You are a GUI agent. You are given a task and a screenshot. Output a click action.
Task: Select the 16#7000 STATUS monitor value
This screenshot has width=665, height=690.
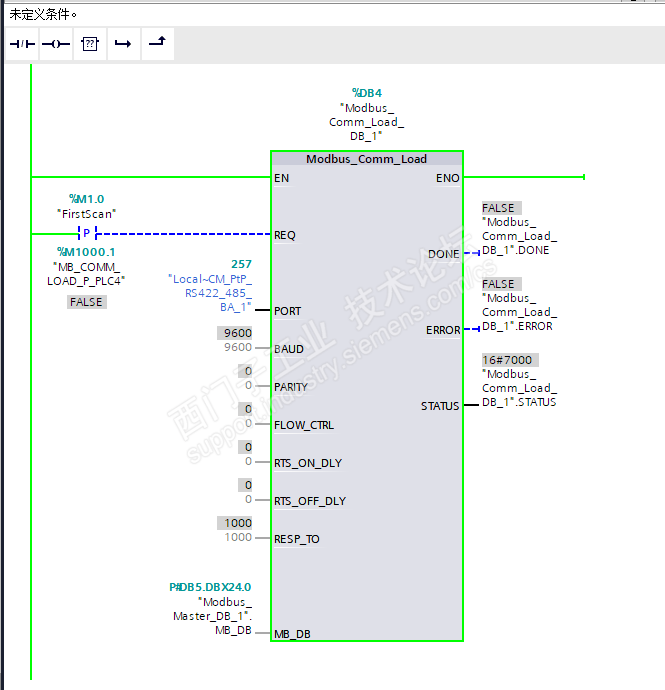(510, 360)
